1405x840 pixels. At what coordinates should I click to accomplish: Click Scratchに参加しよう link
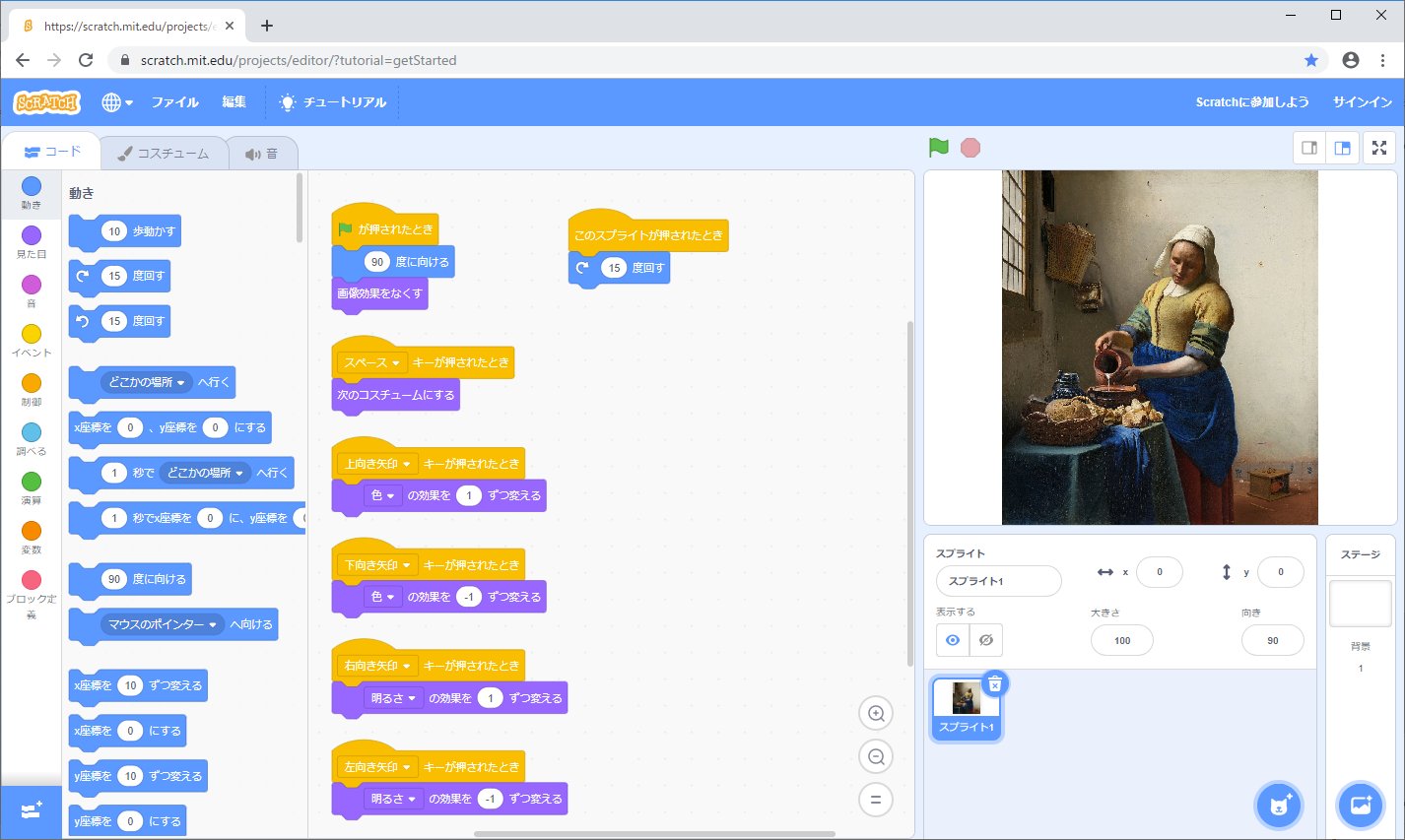[1251, 102]
